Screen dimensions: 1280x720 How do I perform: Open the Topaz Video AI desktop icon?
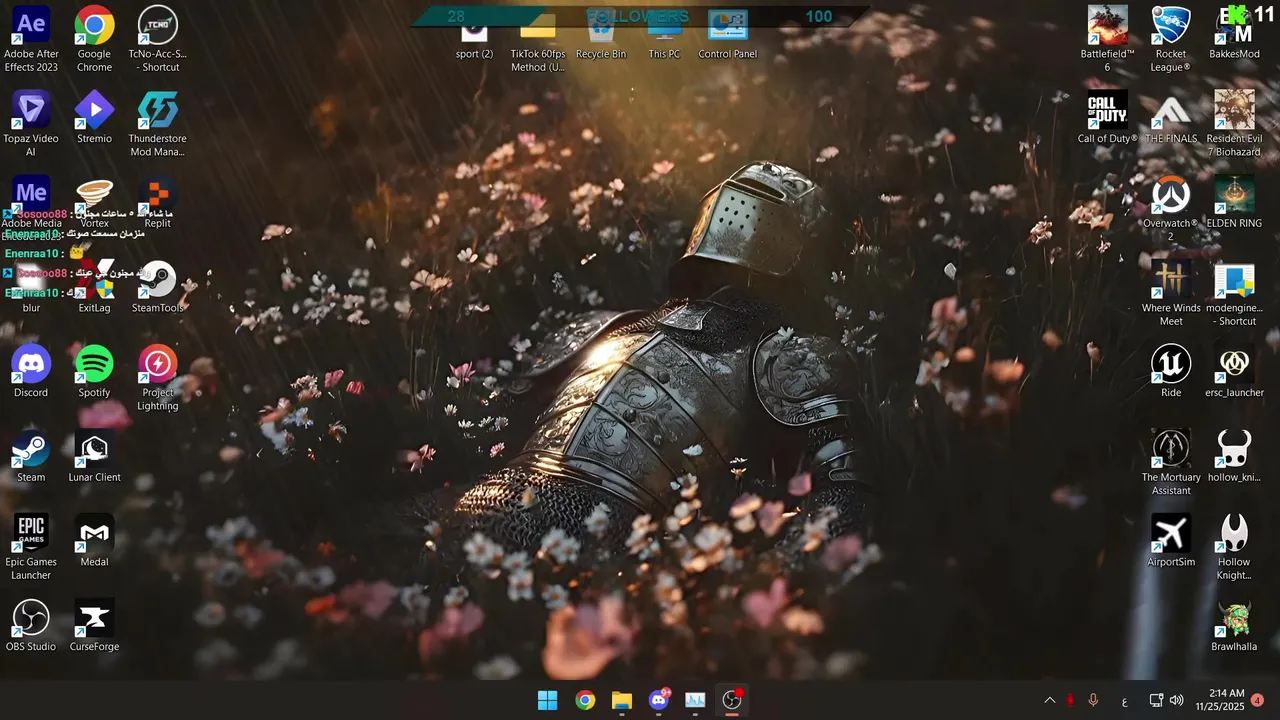coord(31,125)
